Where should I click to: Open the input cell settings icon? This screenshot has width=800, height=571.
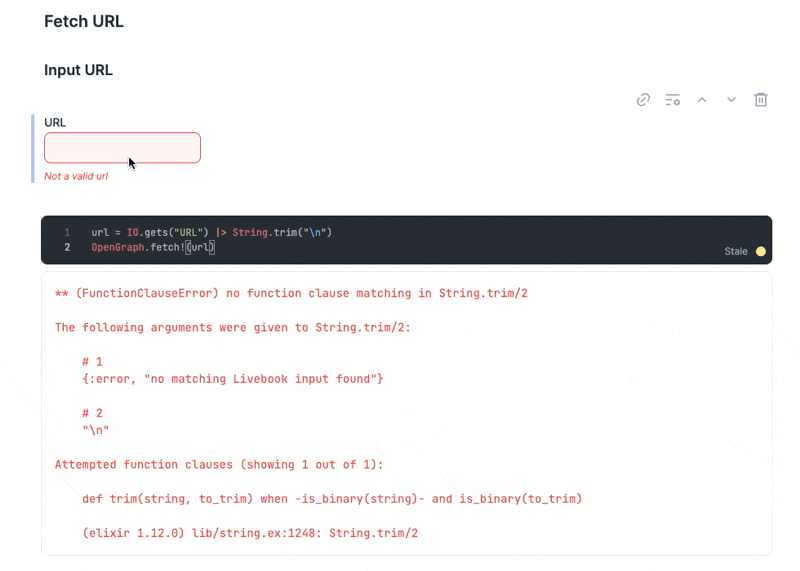pos(672,100)
